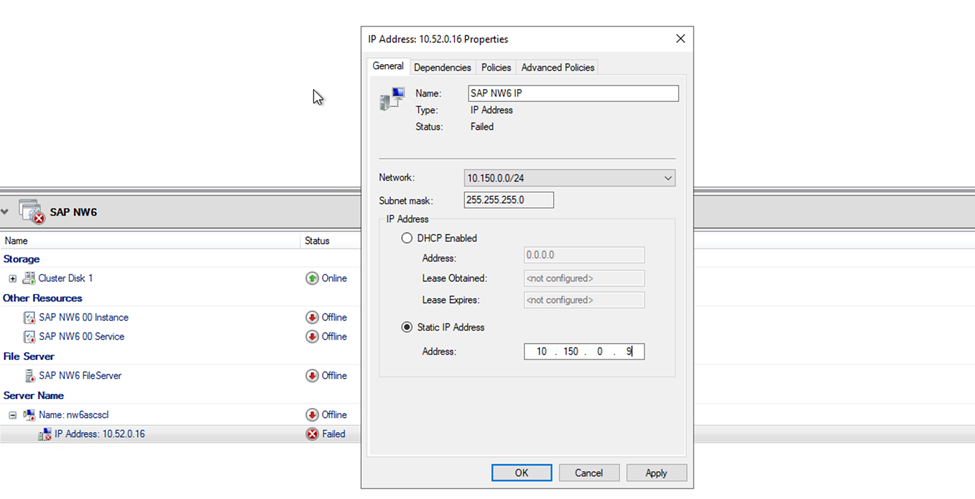975x499 pixels.
Task: Click the Other Resources group heading
Action: [42, 298]
